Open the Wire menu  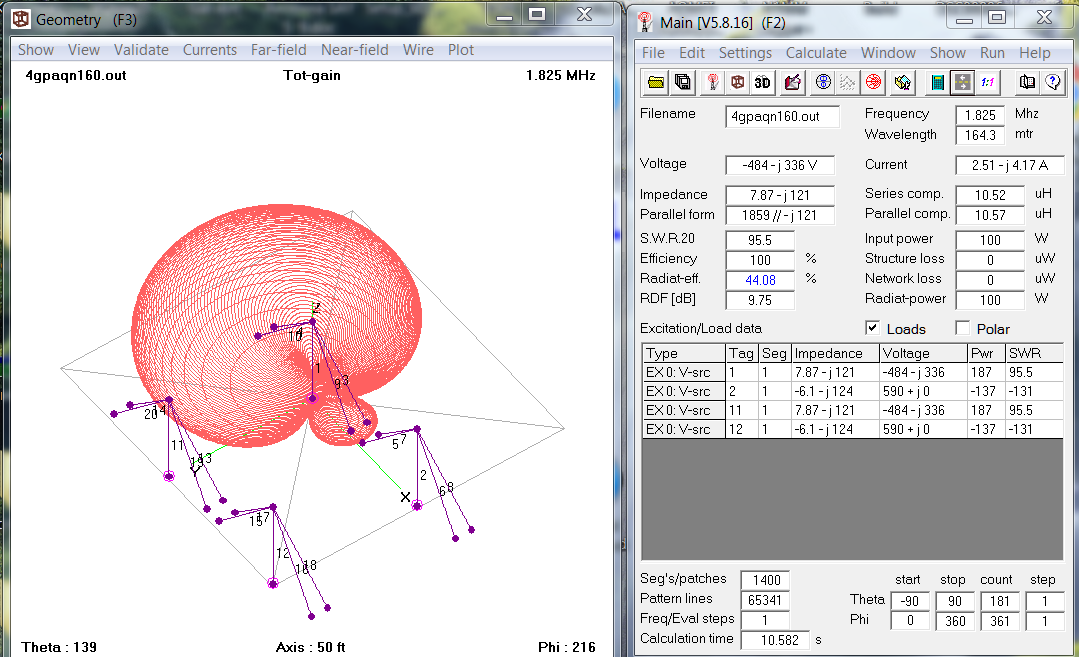coord(418,50)
